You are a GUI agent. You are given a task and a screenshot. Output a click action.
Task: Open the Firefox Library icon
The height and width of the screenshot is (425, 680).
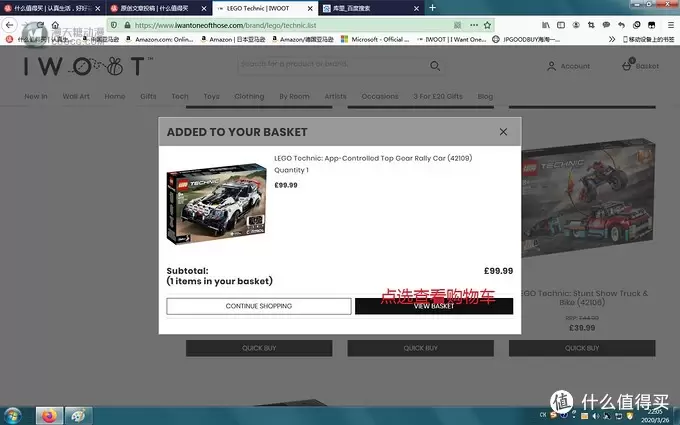pyautogui.click(x=546, y=25)
